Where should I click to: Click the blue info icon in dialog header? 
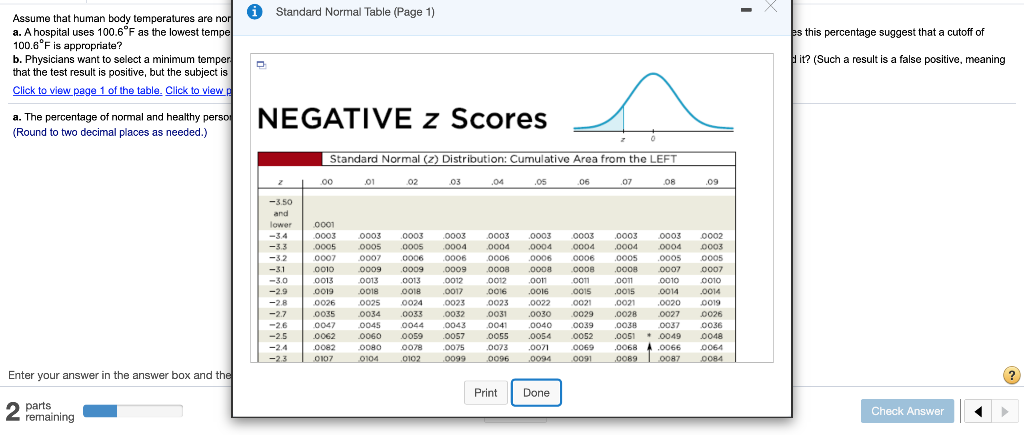point(257,12)
